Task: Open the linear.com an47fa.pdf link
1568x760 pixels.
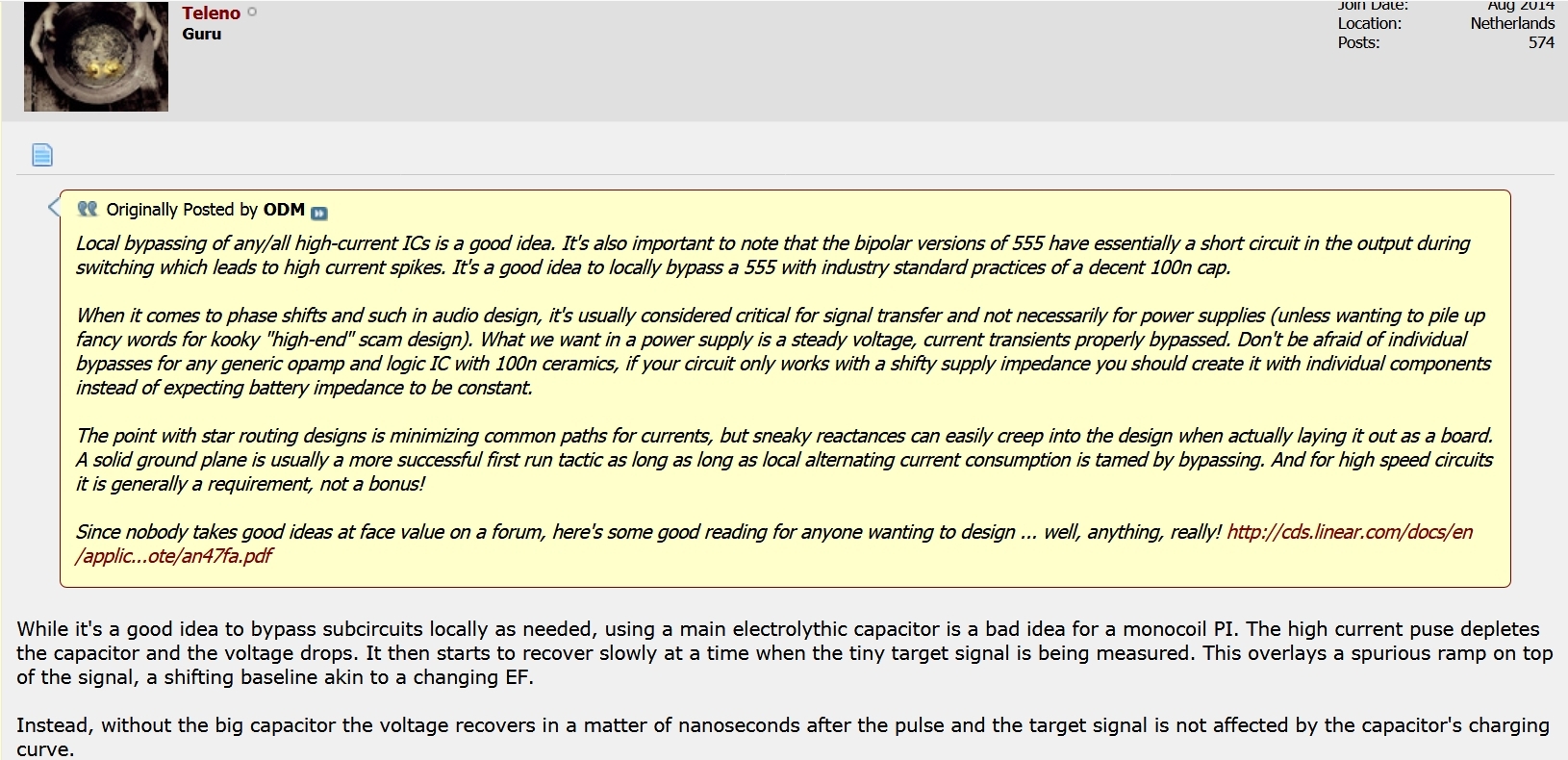Action: coord(1349,532)
